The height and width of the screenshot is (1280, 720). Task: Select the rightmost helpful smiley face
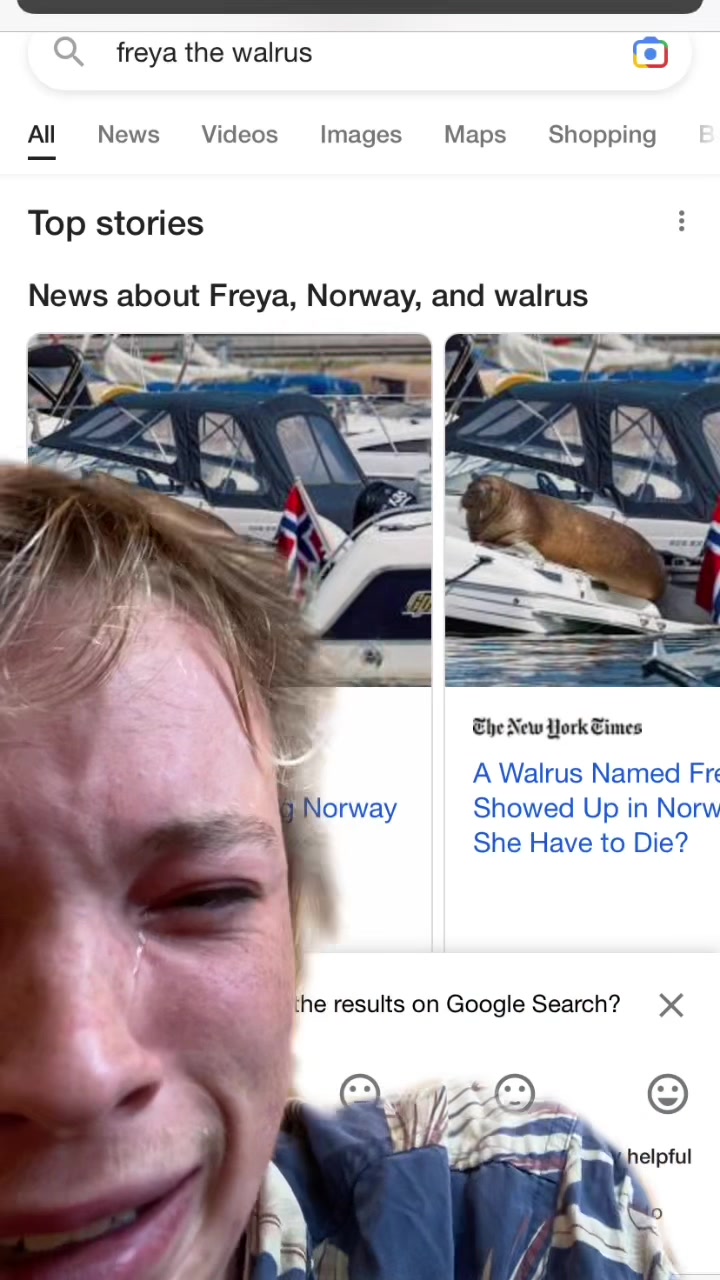(x=667, y=1094)
